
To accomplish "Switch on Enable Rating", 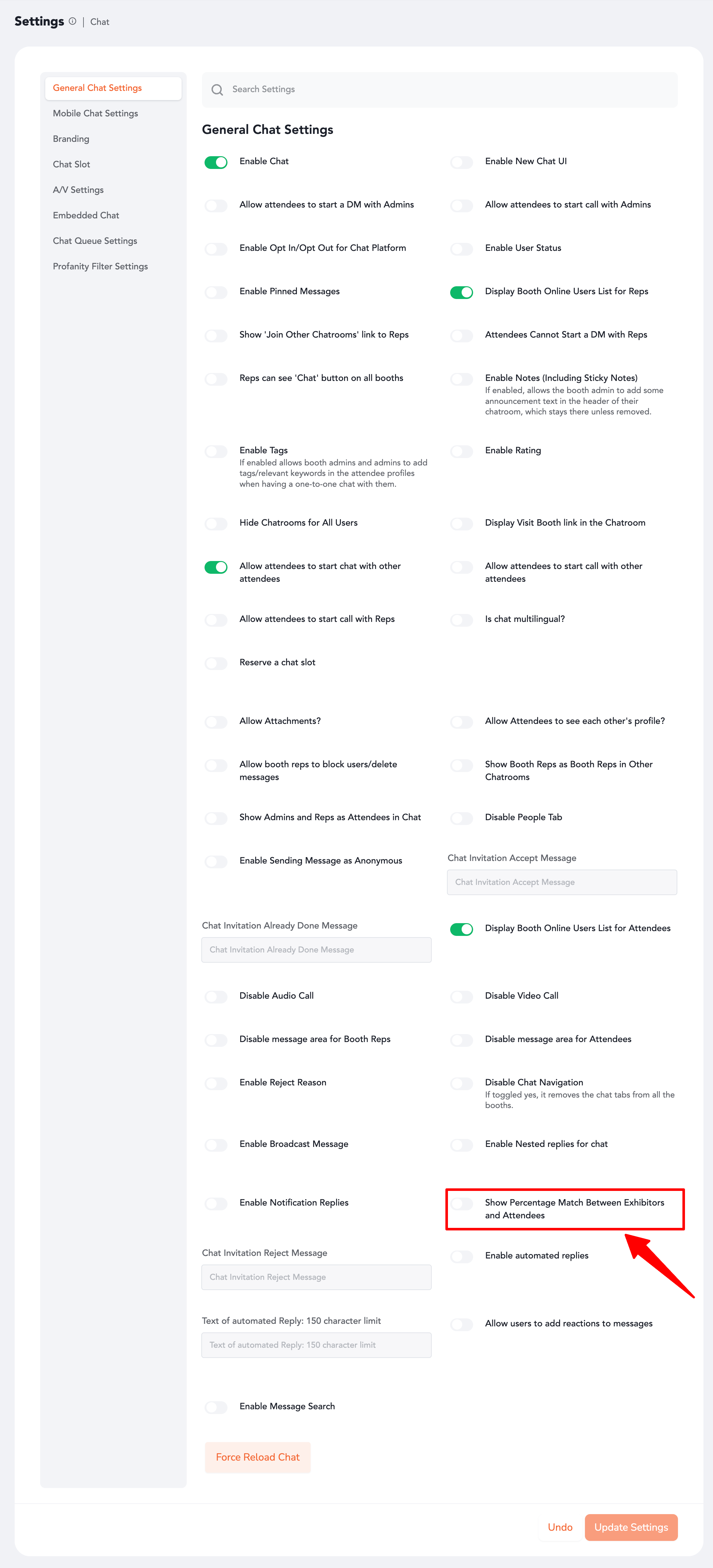I will (x=461, y=451).
